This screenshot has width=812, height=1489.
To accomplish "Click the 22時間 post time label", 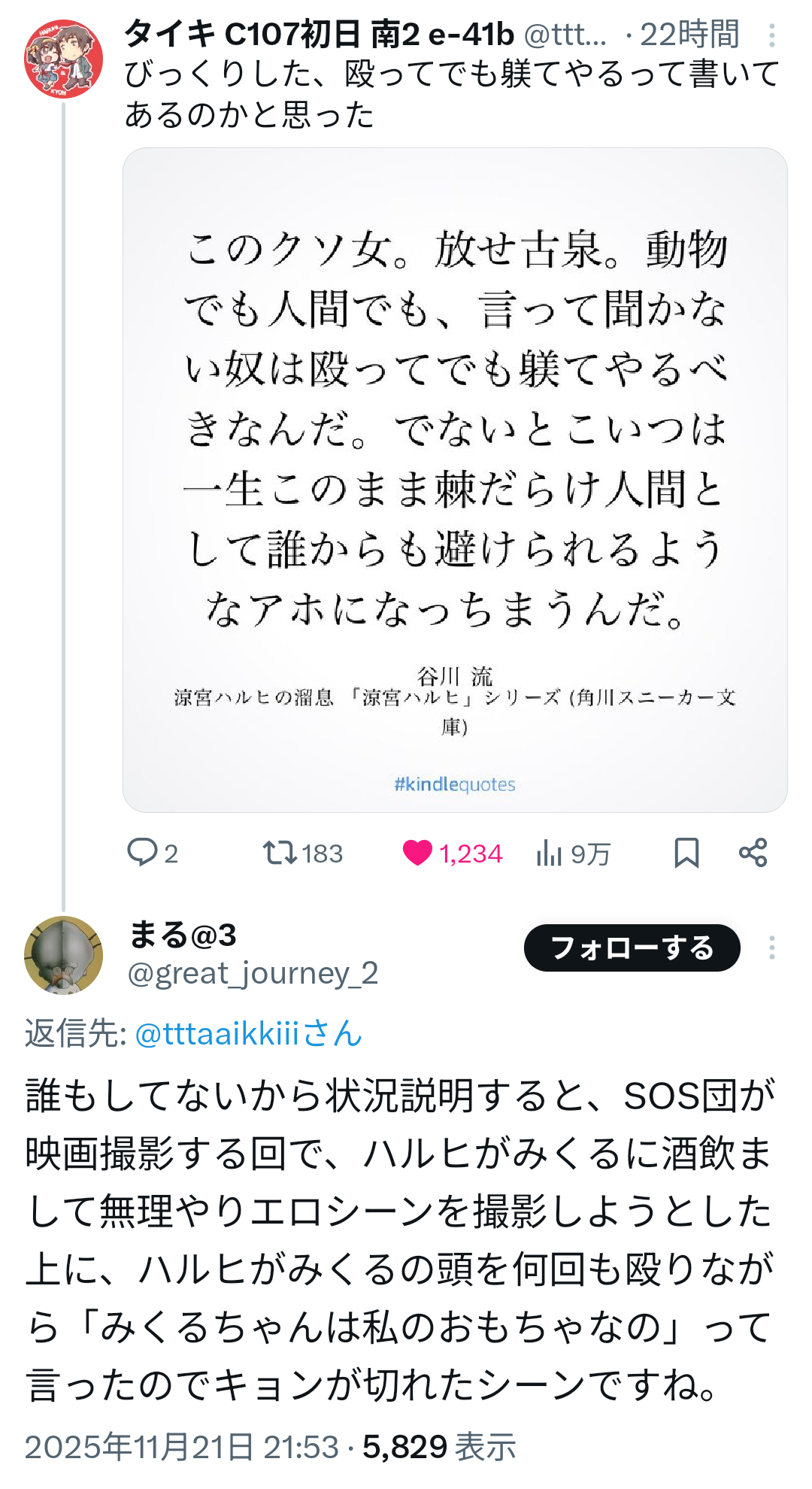I will click(x=689, y=34).
